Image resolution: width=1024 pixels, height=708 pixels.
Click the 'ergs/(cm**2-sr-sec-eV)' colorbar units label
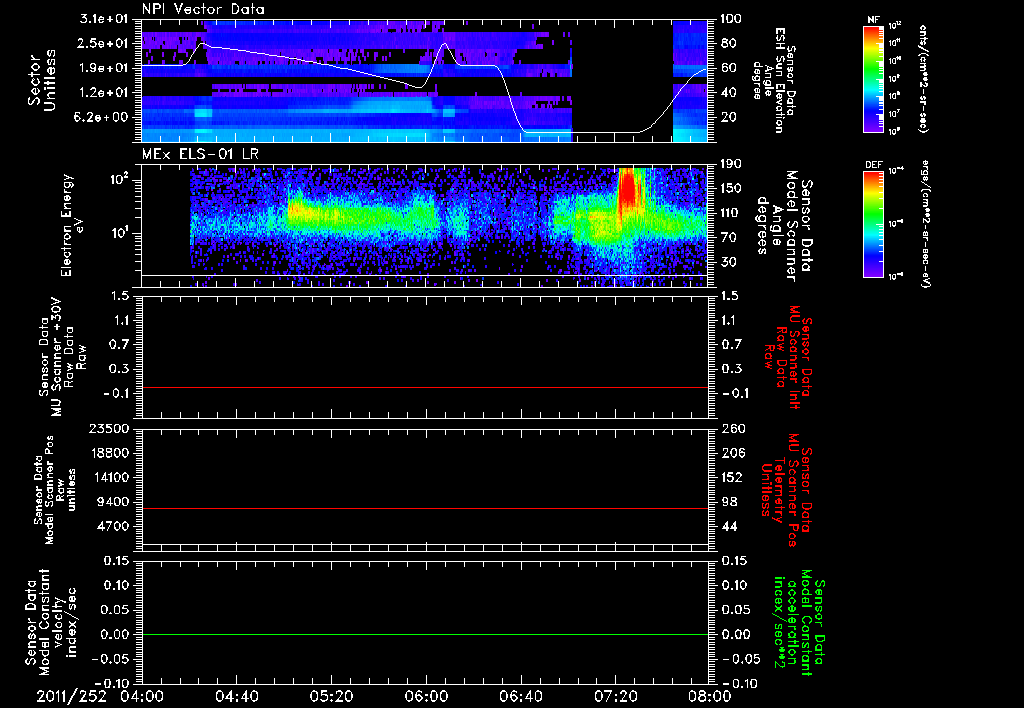[x=926, y=224]
